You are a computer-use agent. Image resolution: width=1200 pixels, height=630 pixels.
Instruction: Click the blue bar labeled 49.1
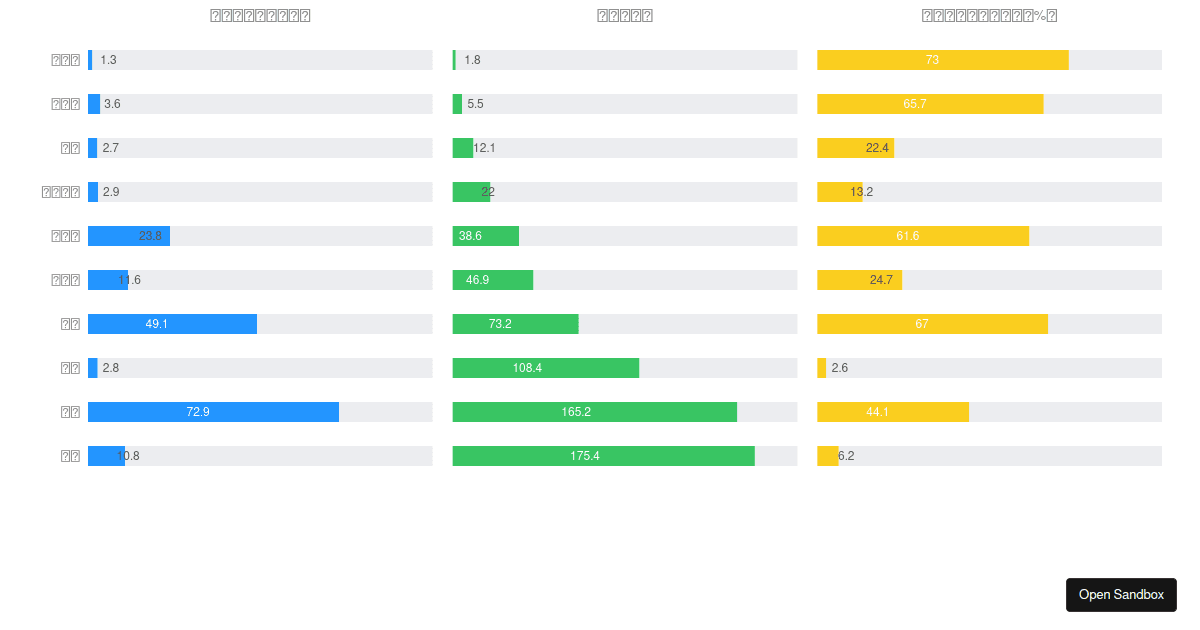(x=172, y=324)
